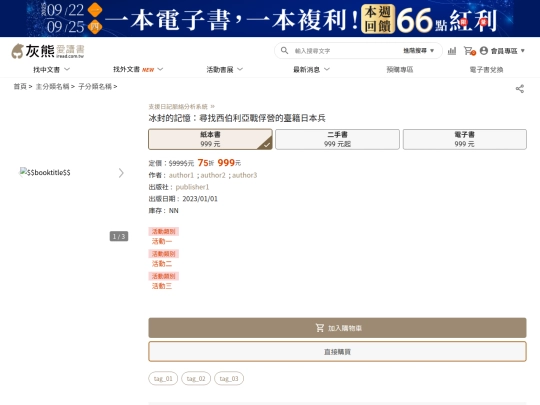Open the 預購專區 menu item

399,70
